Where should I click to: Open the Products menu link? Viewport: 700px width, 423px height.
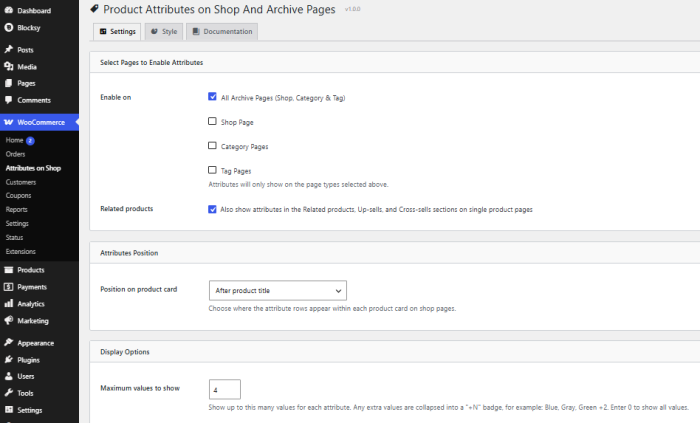pyautogui.click(x=31, y=270)
